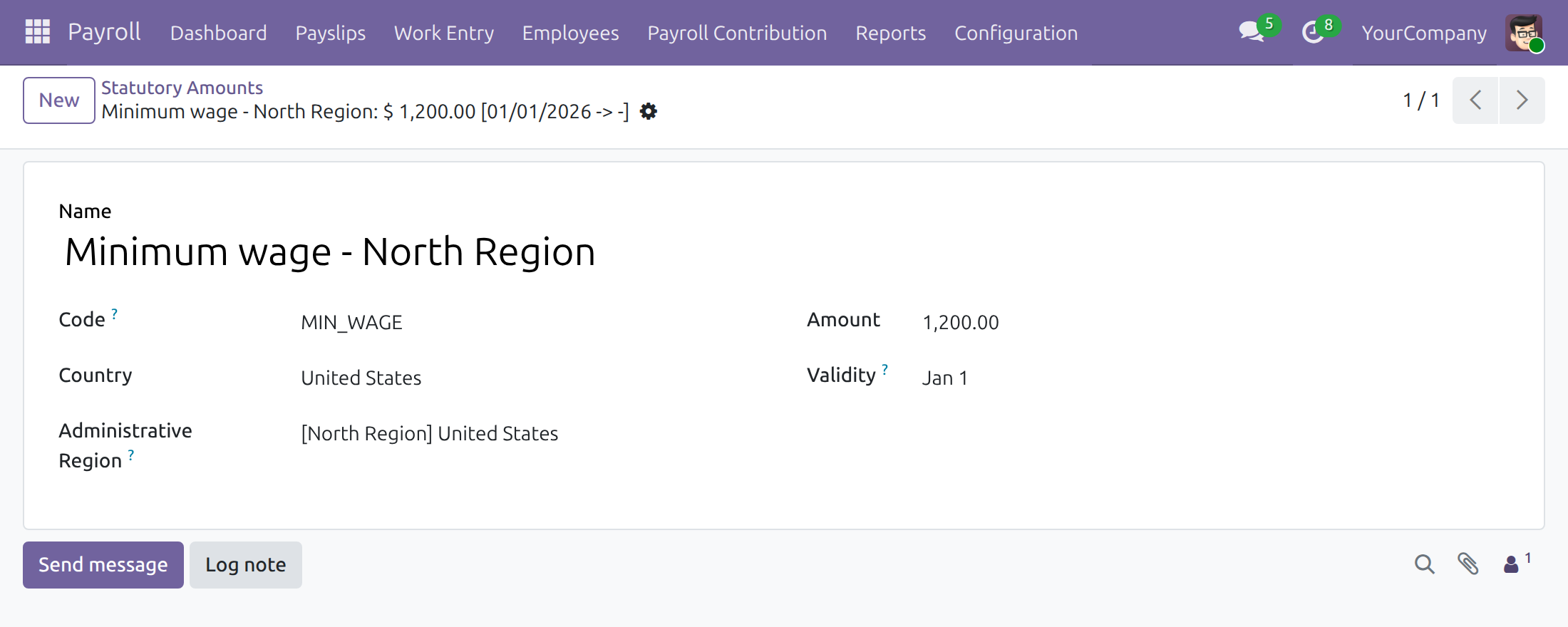Follow the Statutory Amounts breadcrumb link
This screenshot has height=627, width=1568.
(182, 88)
